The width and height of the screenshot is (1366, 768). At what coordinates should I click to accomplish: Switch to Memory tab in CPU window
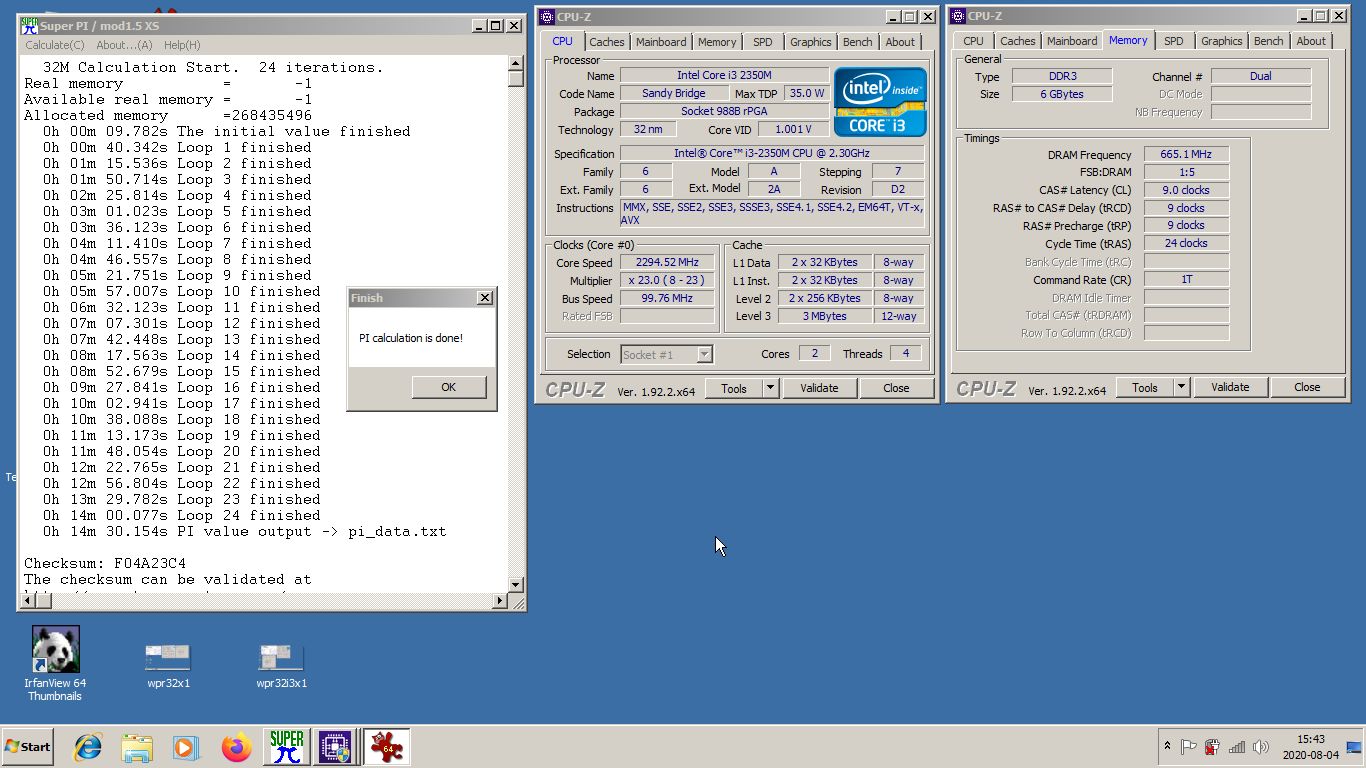coord(717,42)
